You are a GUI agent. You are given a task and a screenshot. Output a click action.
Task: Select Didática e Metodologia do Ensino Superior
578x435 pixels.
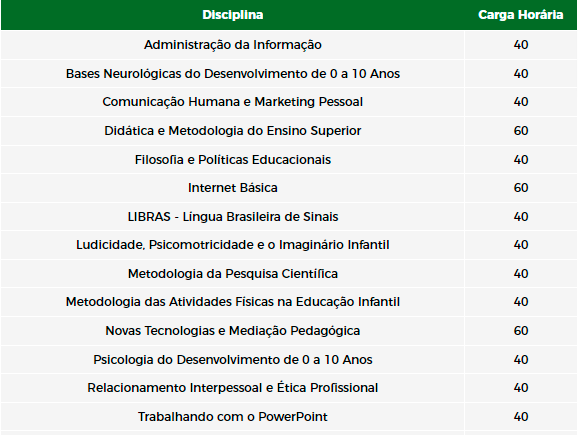click(x=233, y=130)
